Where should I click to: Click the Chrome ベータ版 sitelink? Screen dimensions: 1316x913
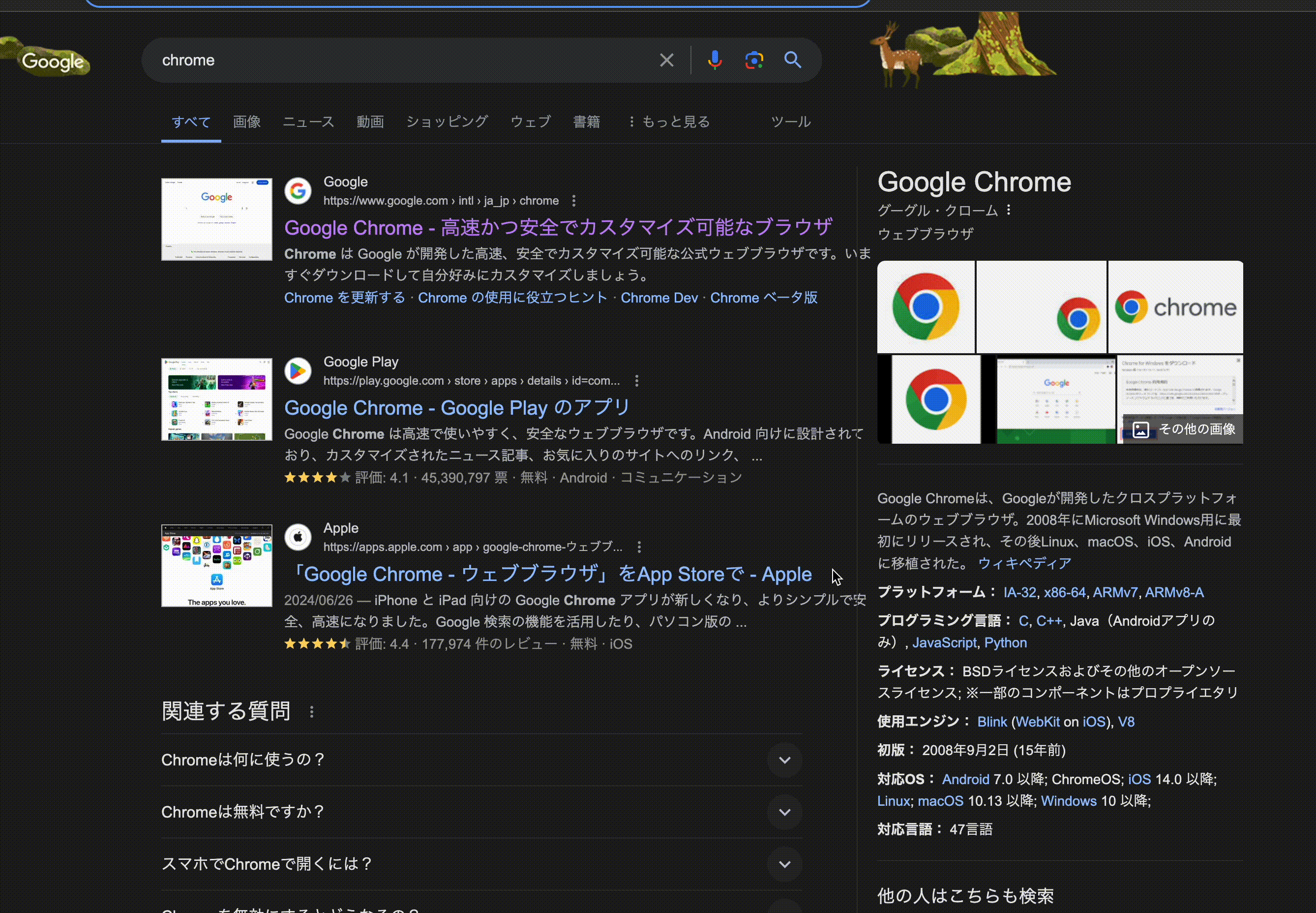(x=764, y=298)
